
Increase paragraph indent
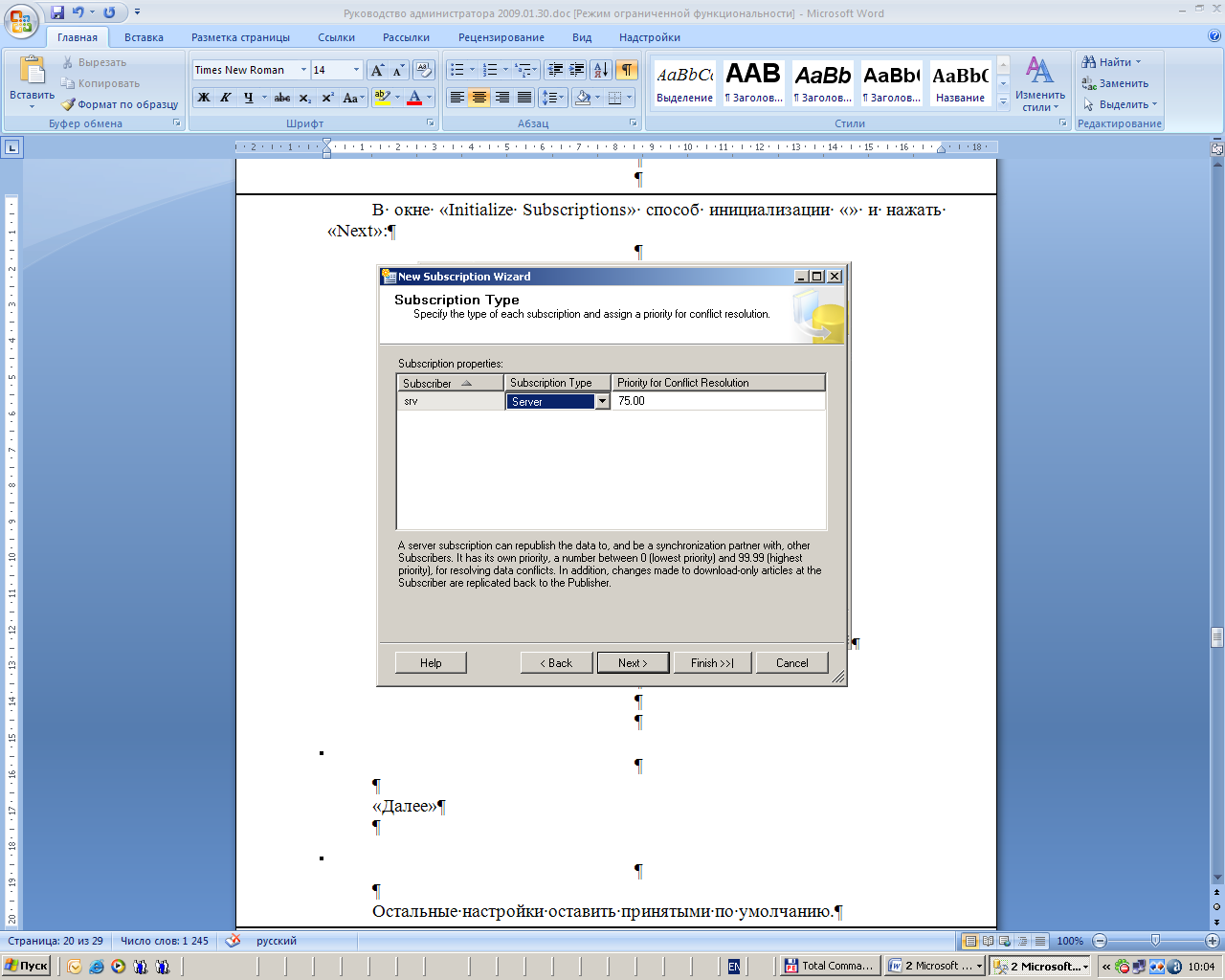point(577,70)
